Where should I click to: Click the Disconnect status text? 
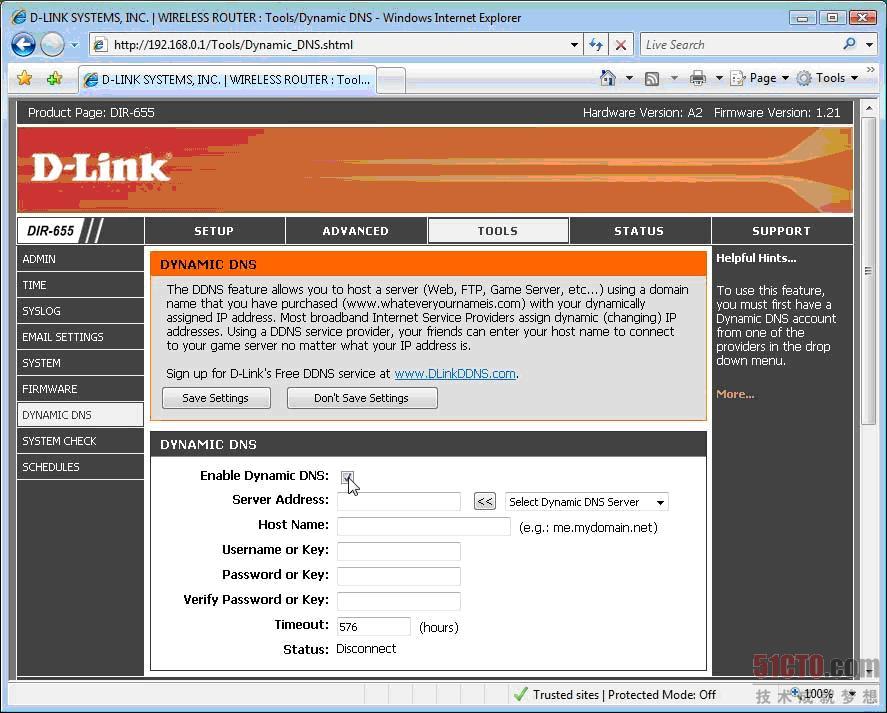(x=366, y=648)
